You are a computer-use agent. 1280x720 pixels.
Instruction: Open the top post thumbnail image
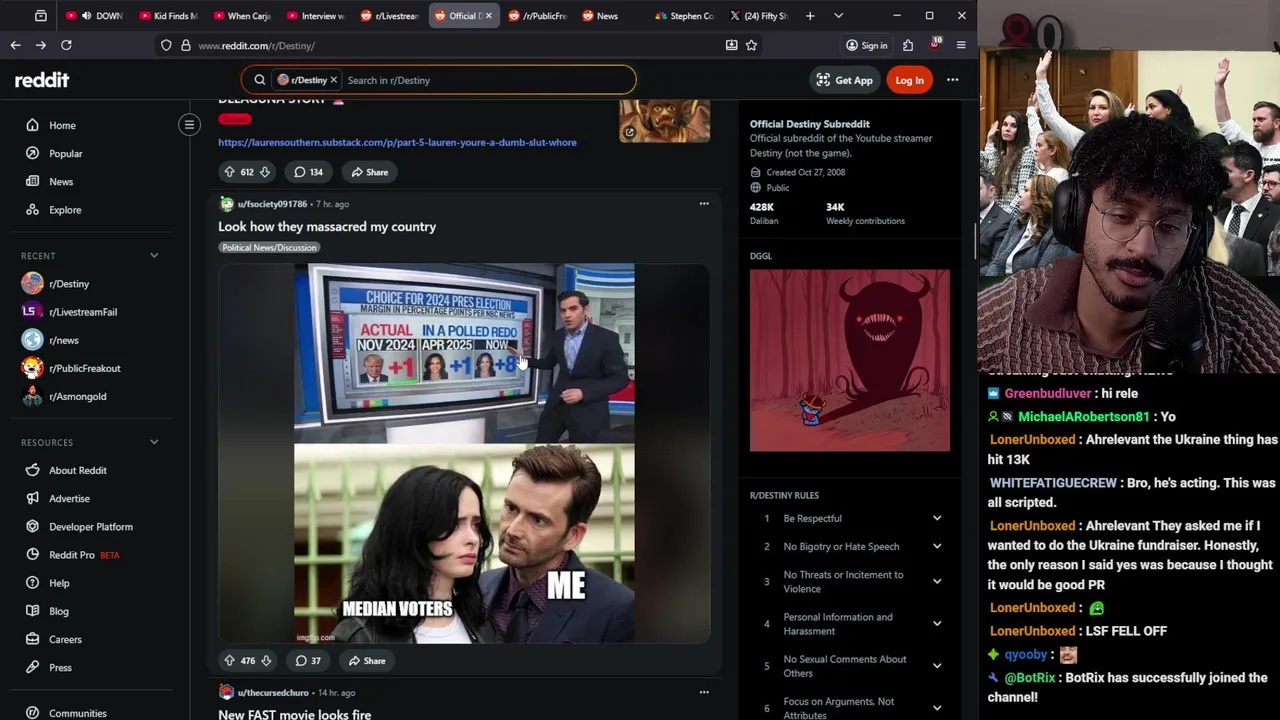click(665, 120)
